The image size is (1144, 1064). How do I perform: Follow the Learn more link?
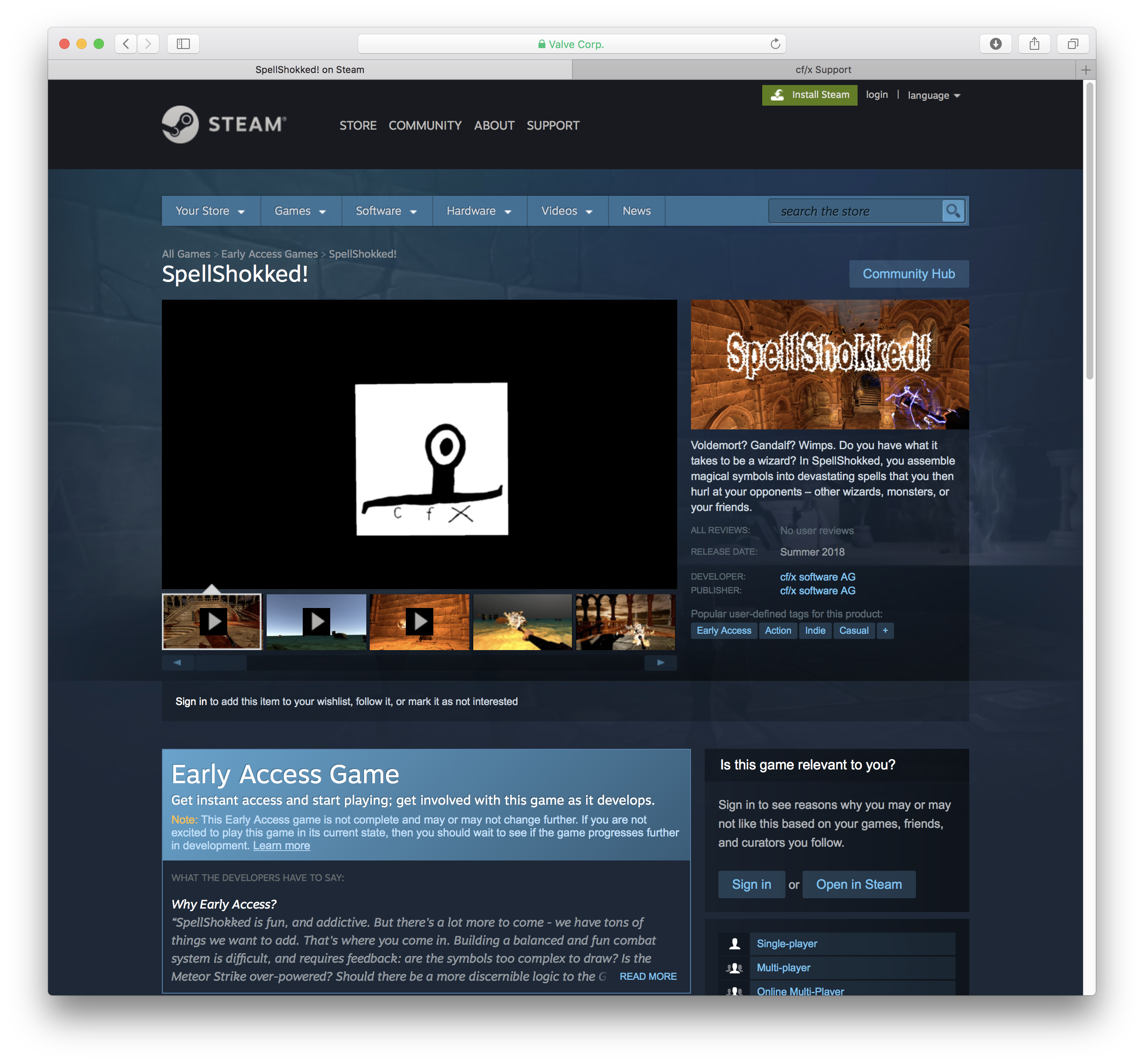(x=281, y=845)
